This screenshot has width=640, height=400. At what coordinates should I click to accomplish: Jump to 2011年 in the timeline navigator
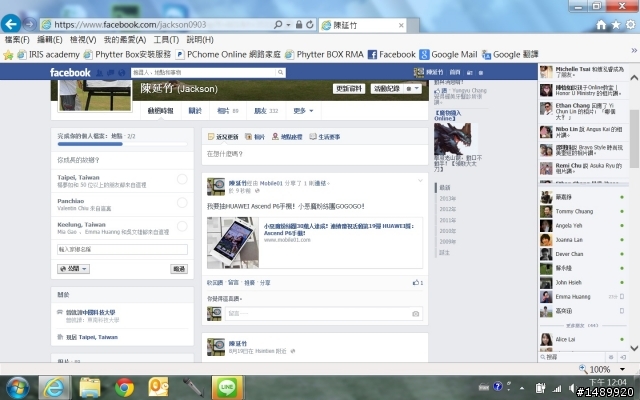click(x=448, y=220)
